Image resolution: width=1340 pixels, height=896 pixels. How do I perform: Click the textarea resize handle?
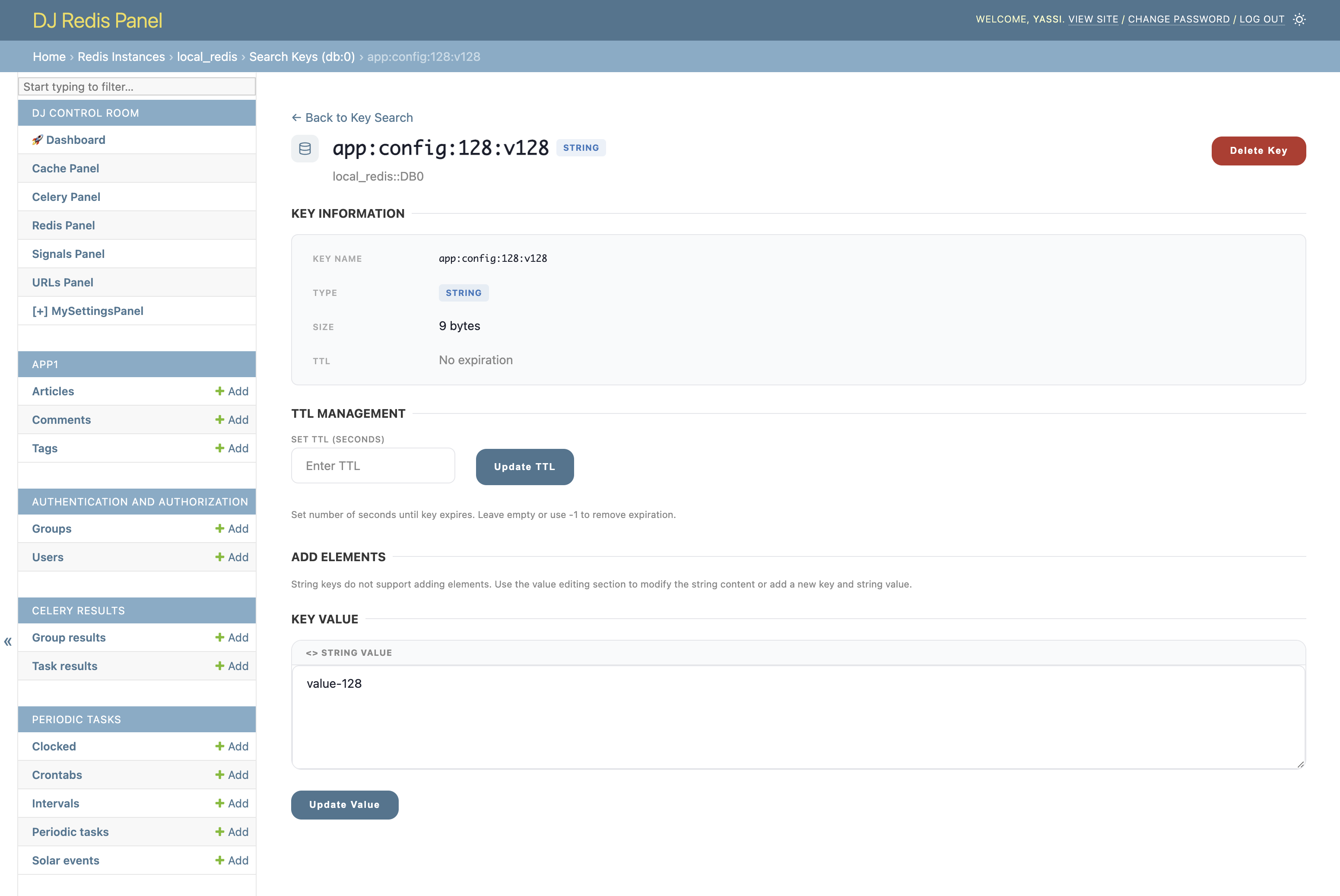pyautogui.click(x=1300, y=764)
